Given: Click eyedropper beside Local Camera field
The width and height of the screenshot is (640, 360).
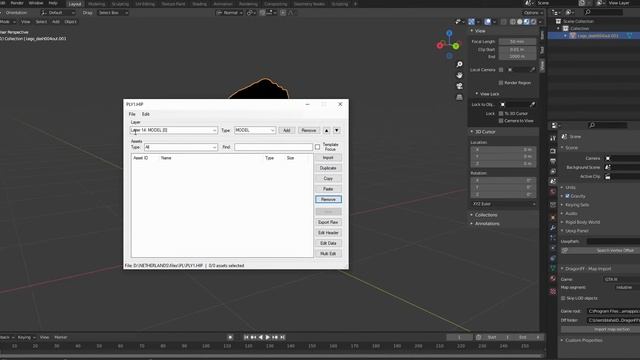Looking at the screenshot, I should 532,70.
